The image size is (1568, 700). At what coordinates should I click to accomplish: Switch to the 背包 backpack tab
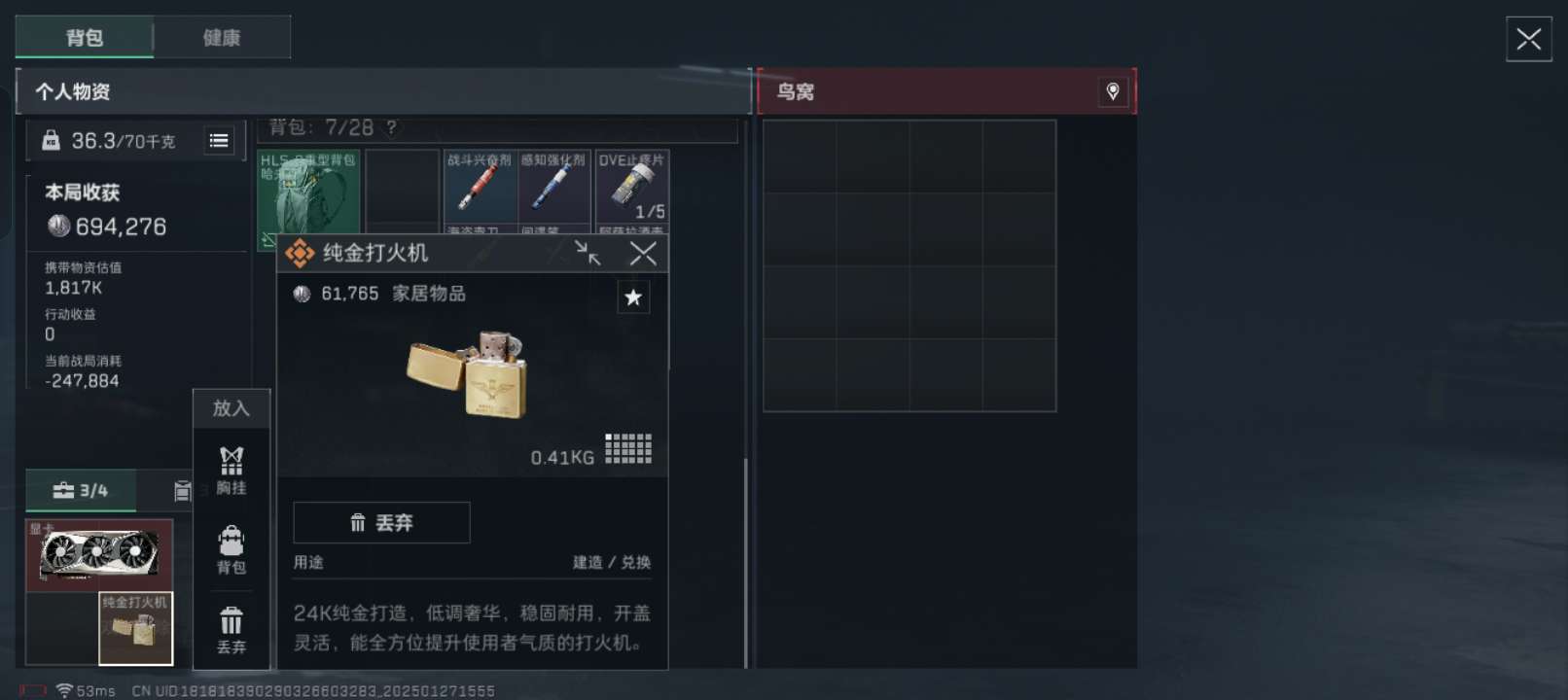pyautogui.click(x=85, y=37)
